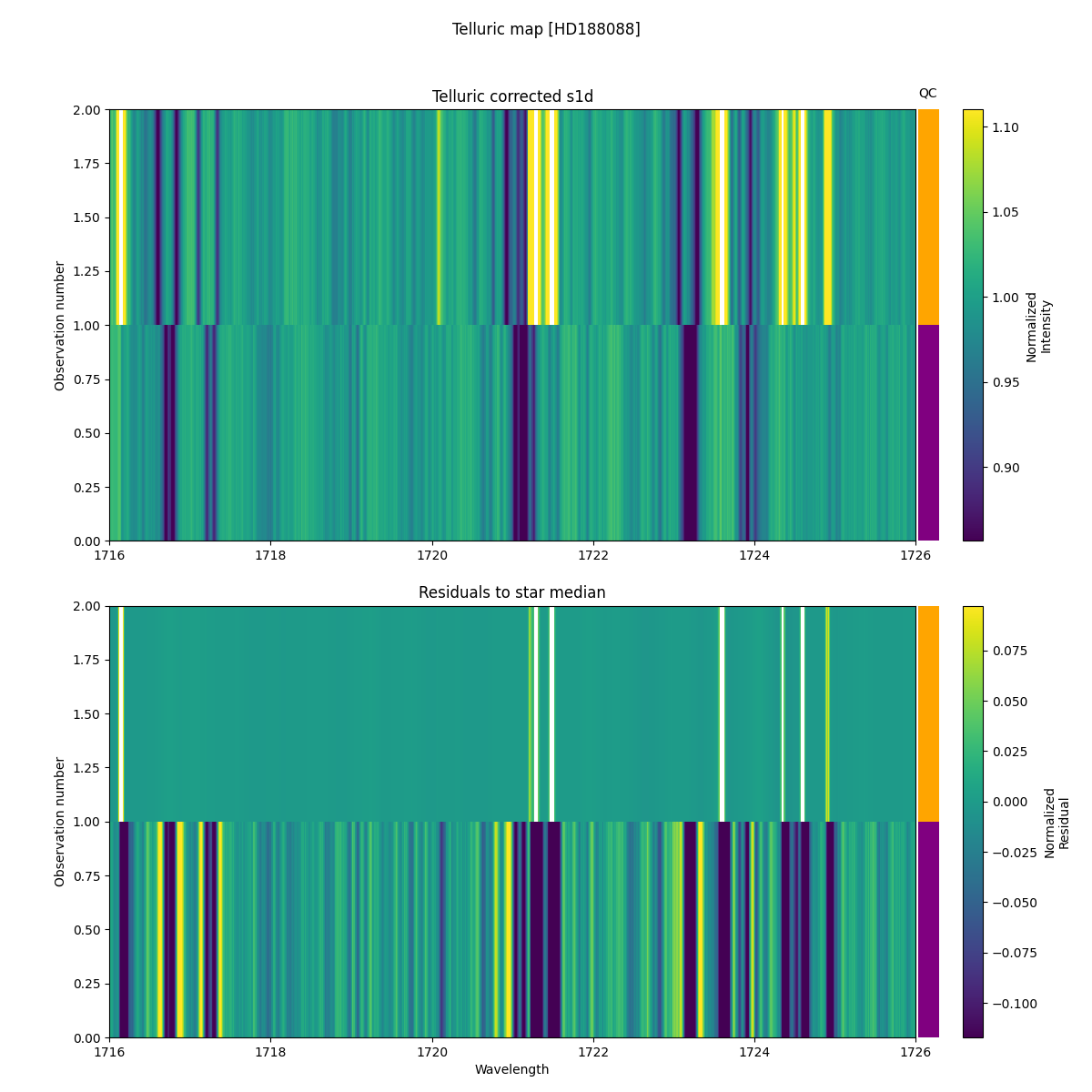Click the 0.025 tick on the residual colorbar
The image size is (1092, 1092).
[1008, 752]
